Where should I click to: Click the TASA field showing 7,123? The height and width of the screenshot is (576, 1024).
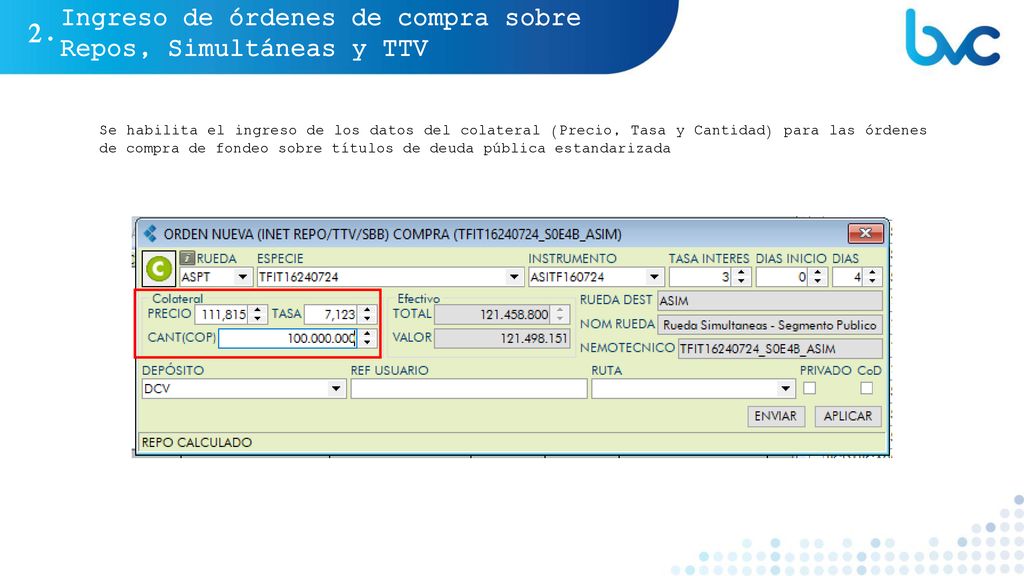click(x=332, y=314)
